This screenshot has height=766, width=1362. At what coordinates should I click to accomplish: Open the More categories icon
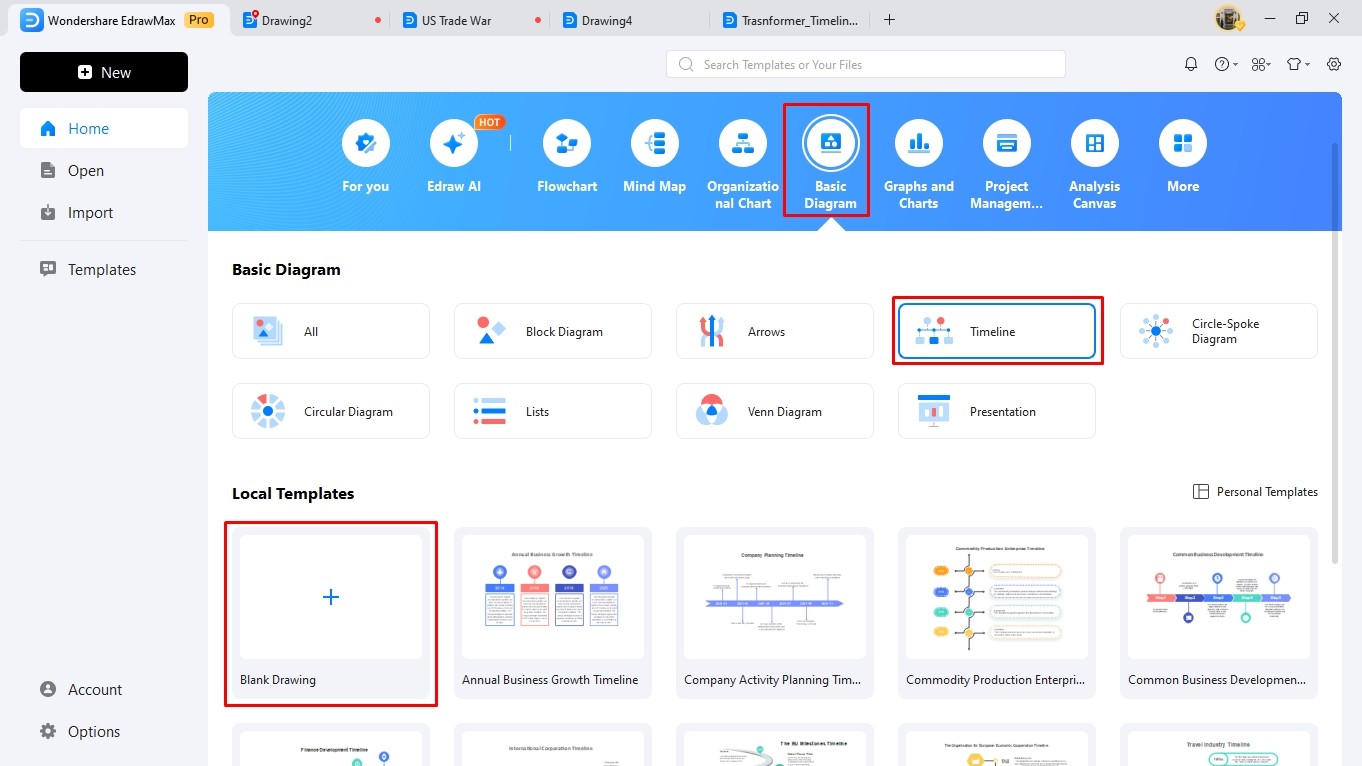(1183, 144)
